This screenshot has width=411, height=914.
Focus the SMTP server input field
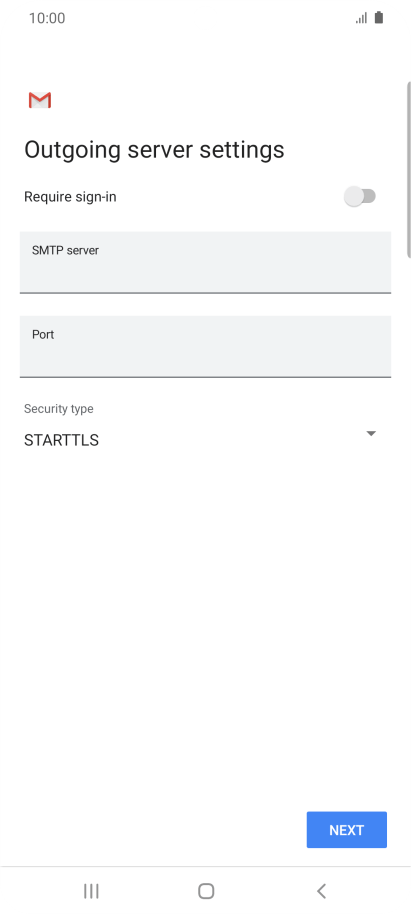205,262
